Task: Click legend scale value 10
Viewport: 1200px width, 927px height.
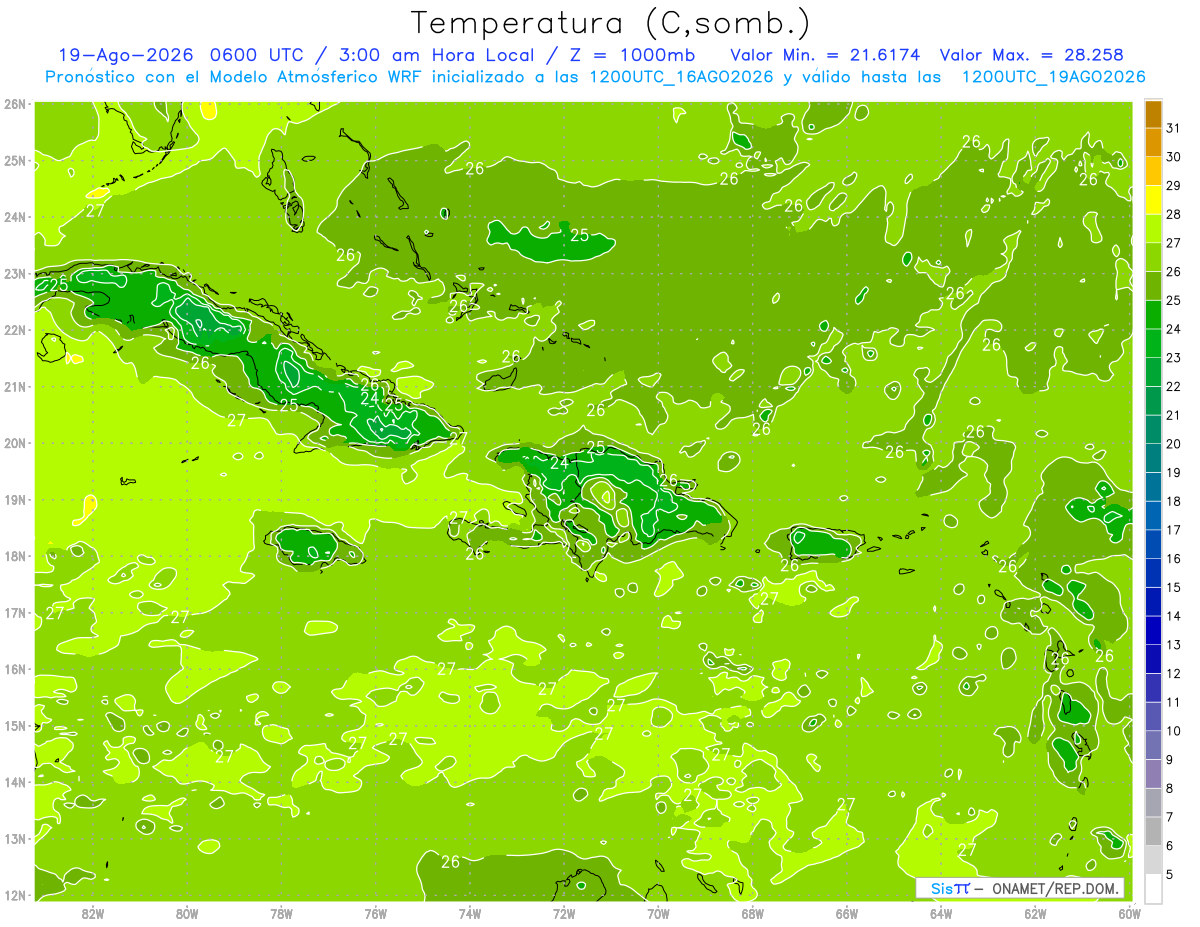Action: coord(1174,730)
